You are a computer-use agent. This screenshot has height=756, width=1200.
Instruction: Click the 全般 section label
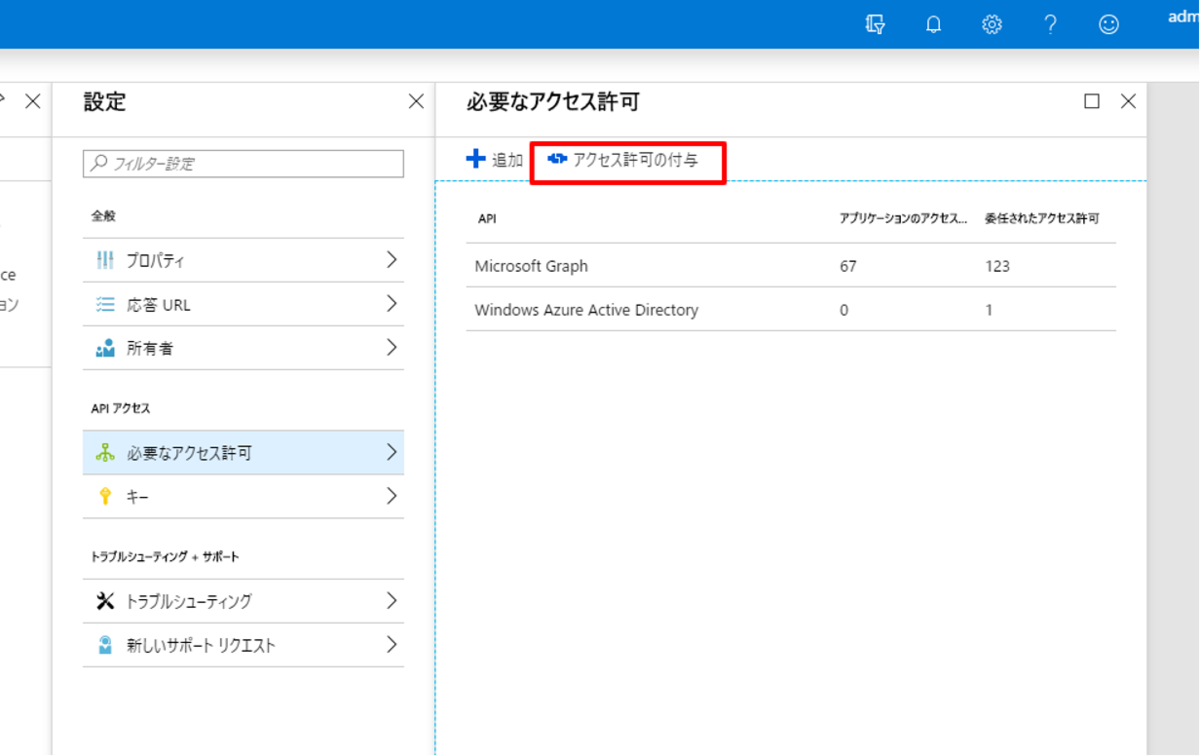(103, 216)
